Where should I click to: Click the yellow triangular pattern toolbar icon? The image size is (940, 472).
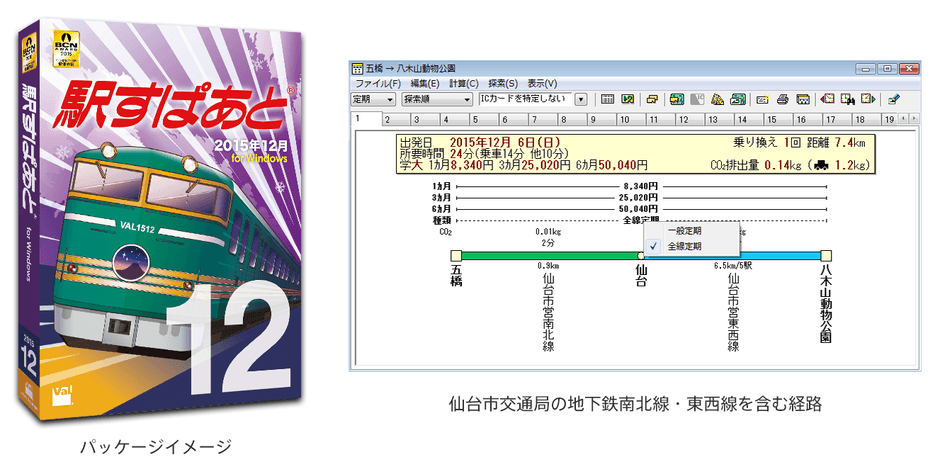(718, 99)
